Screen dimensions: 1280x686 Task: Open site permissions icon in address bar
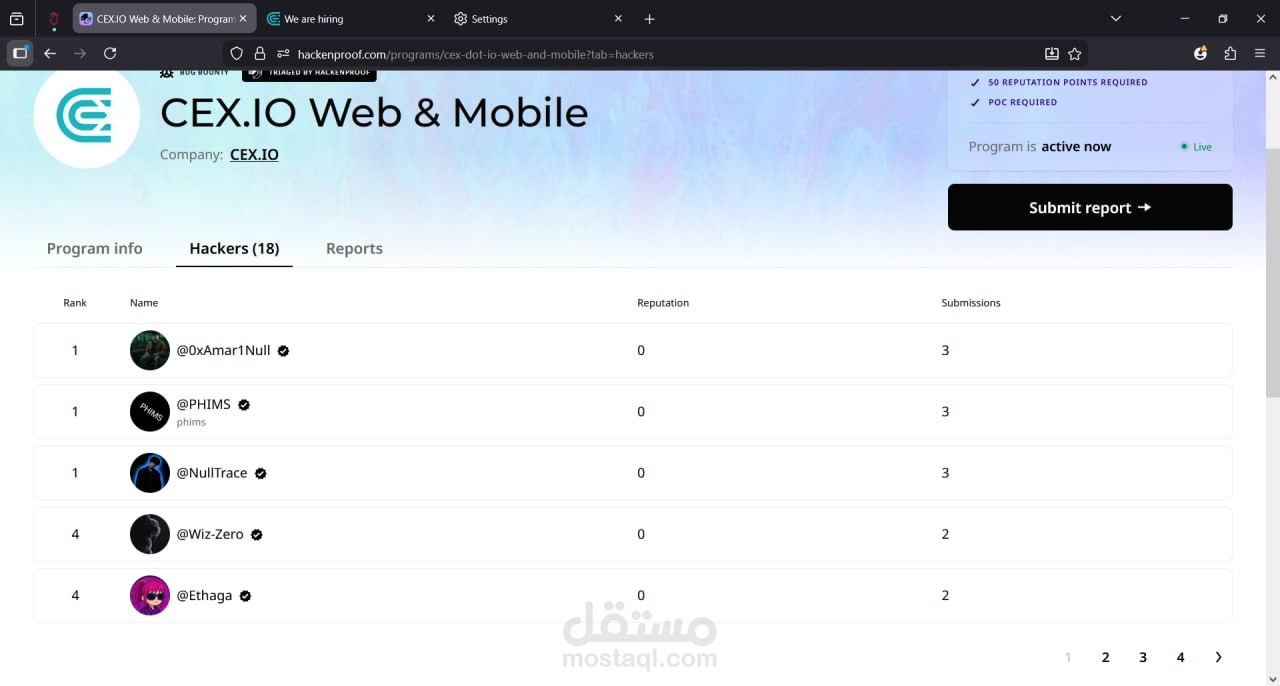(283, 54)
